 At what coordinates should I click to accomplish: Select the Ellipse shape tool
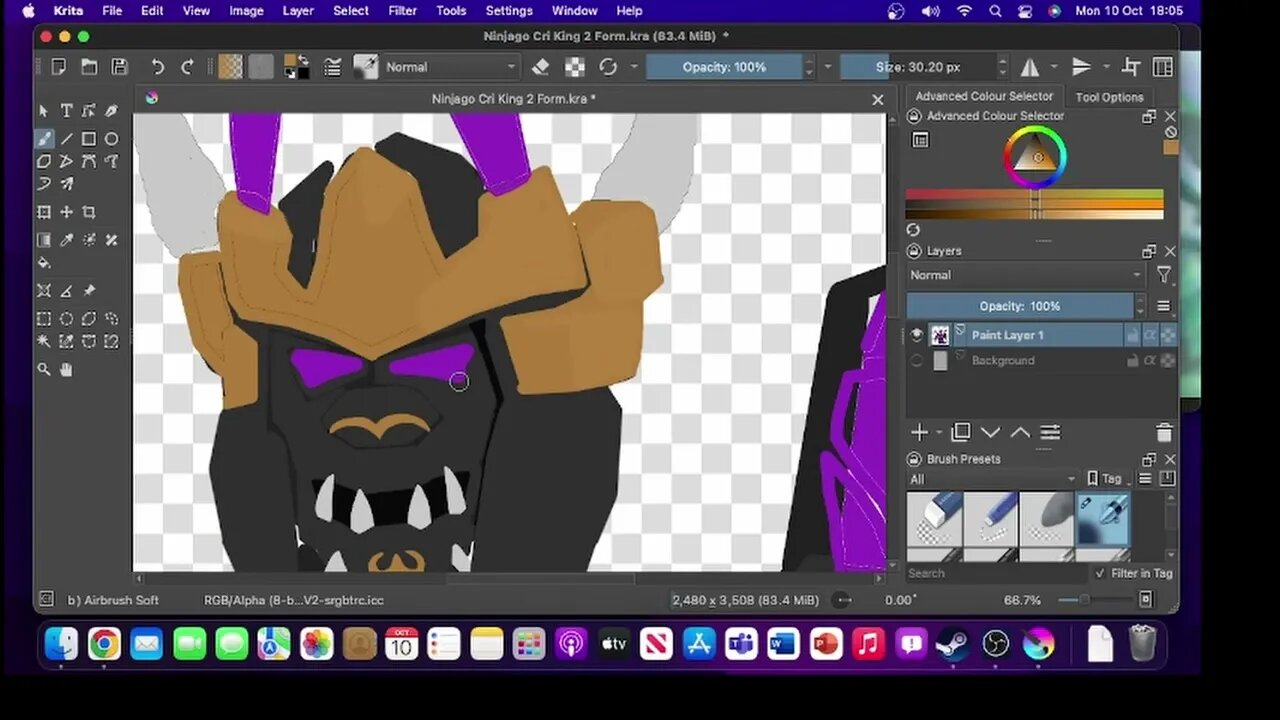click(111, 138)
